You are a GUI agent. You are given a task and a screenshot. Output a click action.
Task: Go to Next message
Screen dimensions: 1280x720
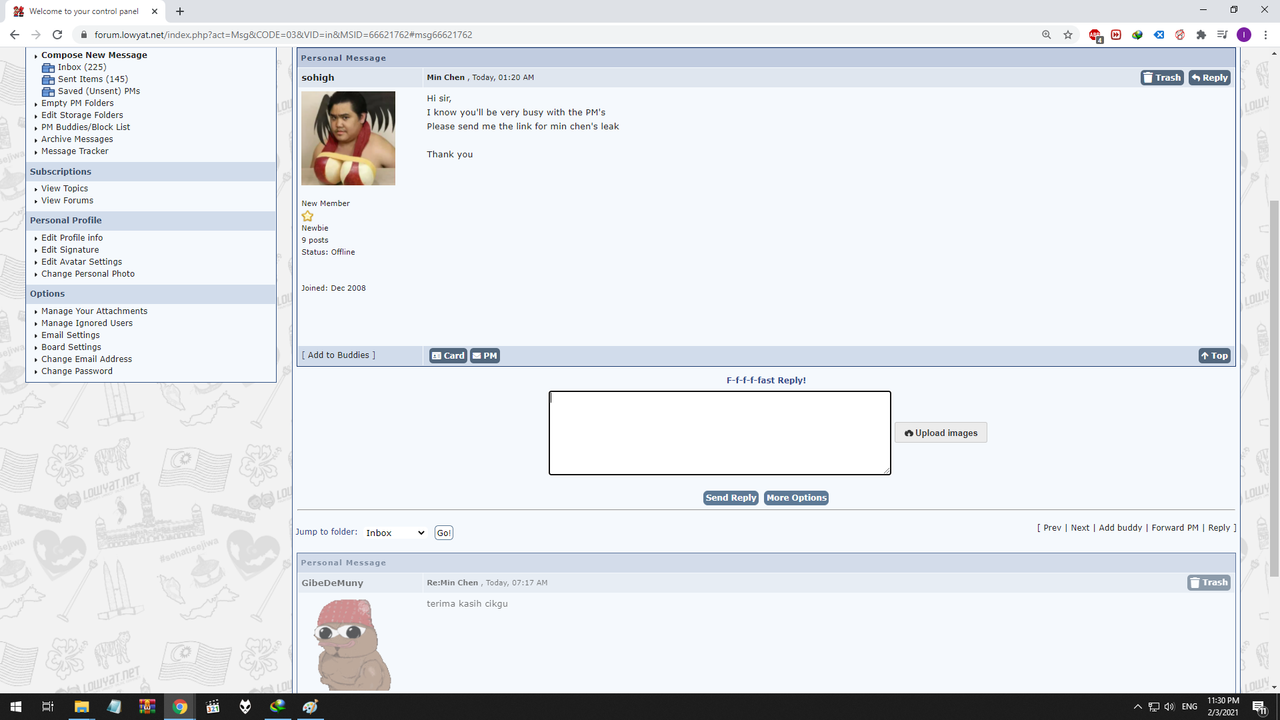click(1080, 528)
